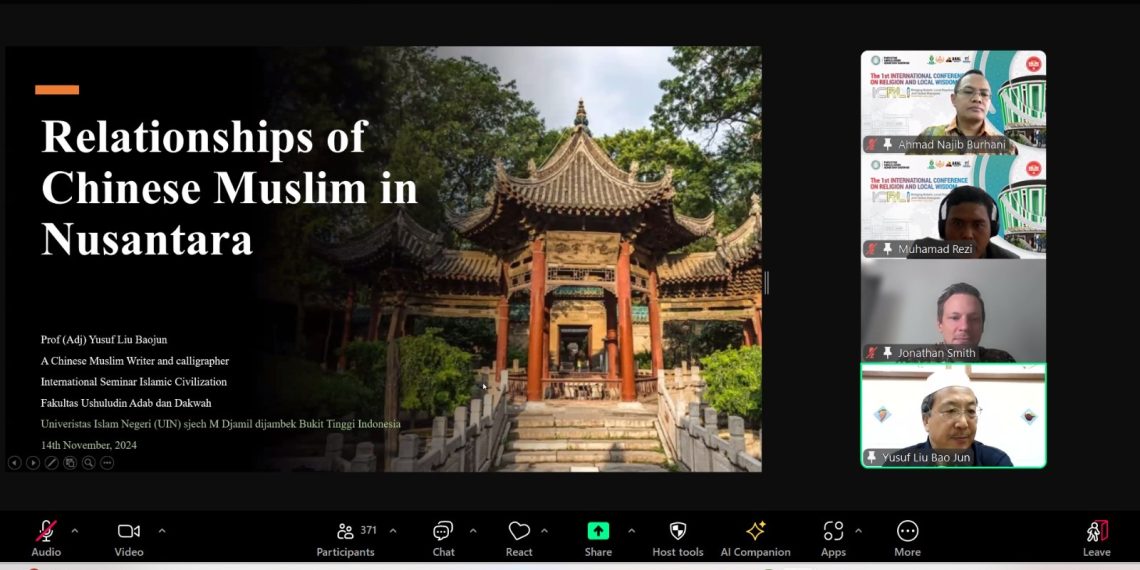
Task: Expand the Audio options arrow
Action: pos(75,530)
